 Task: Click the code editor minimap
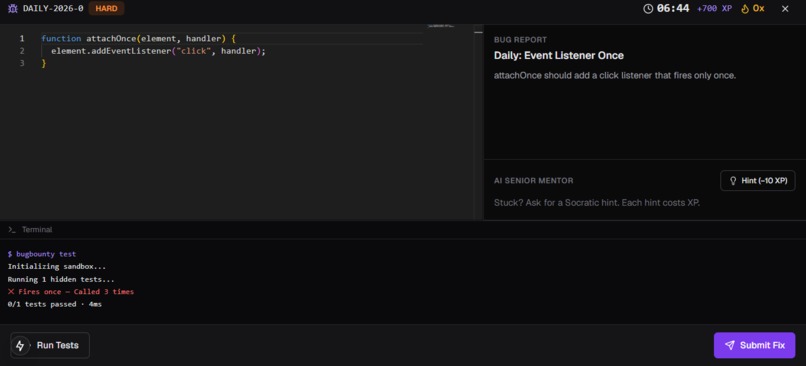[x=441, y=26]
